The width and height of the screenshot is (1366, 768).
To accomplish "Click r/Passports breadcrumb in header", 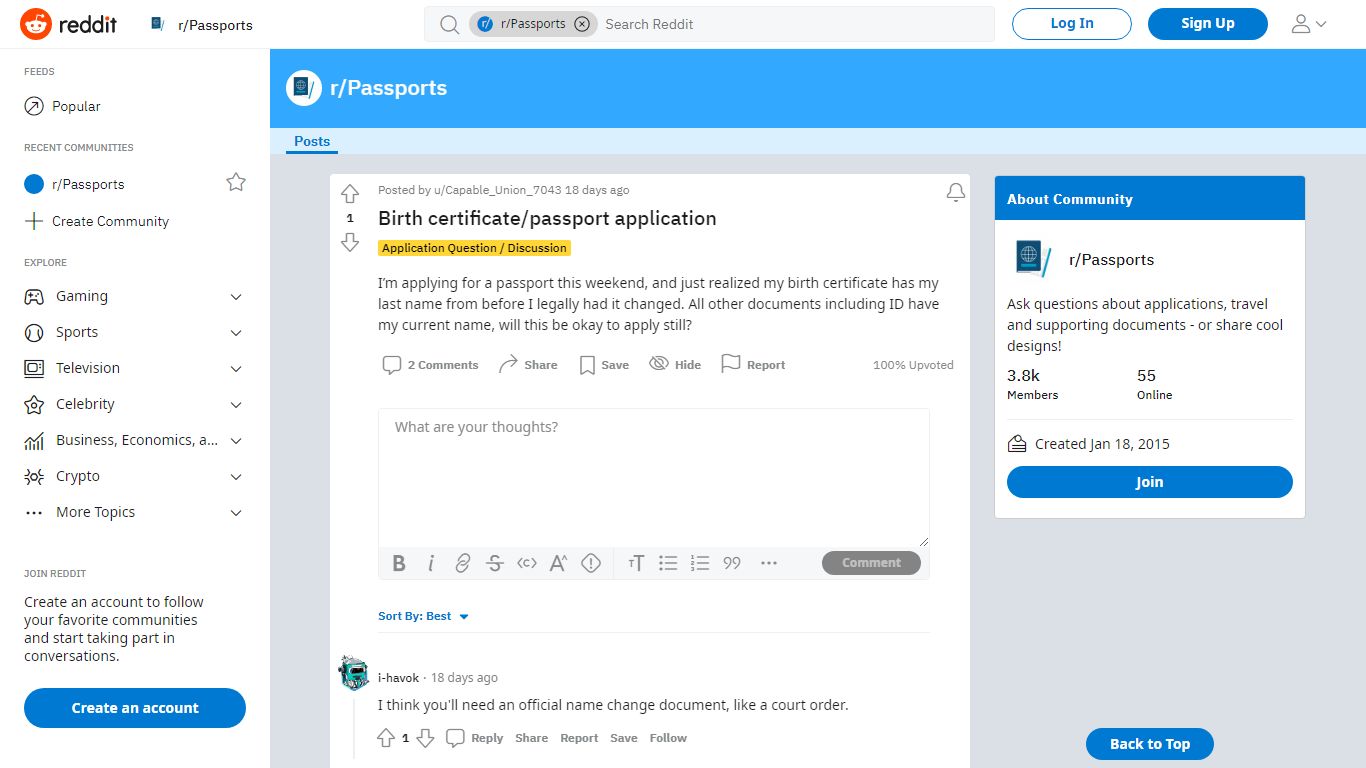I will click(x=215, y=25).
